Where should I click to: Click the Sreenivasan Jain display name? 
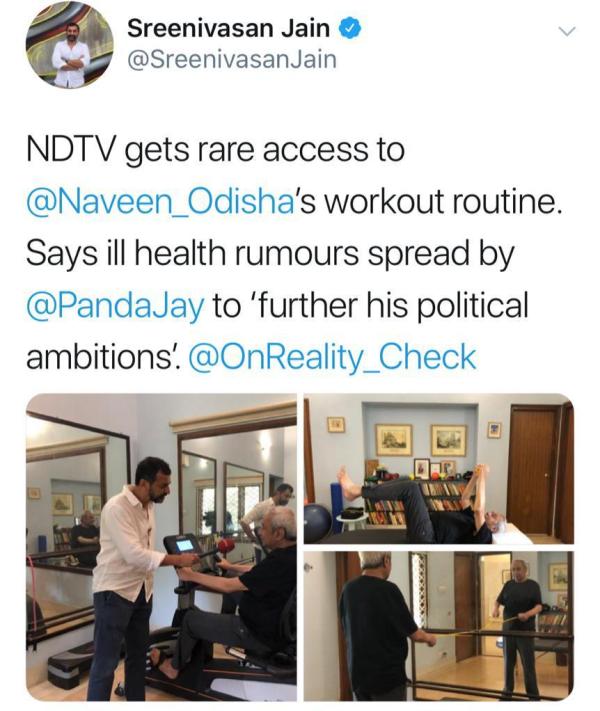pos(228,29)
